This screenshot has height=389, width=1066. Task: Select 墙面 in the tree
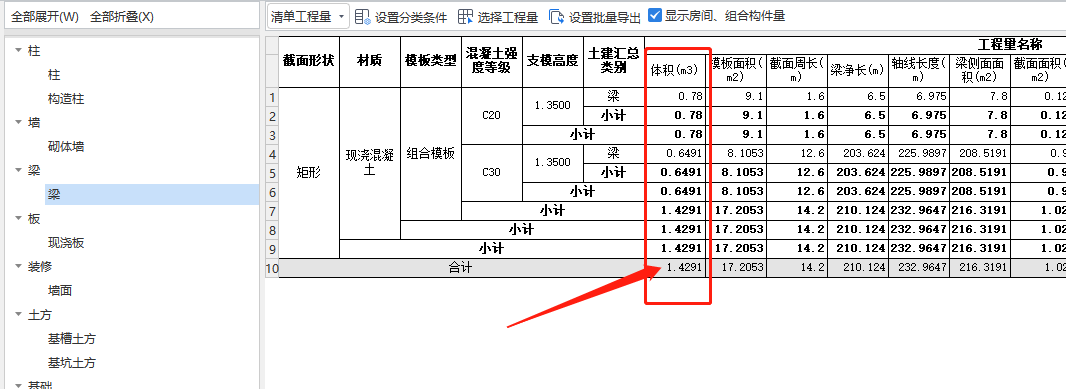pos(60,291)
